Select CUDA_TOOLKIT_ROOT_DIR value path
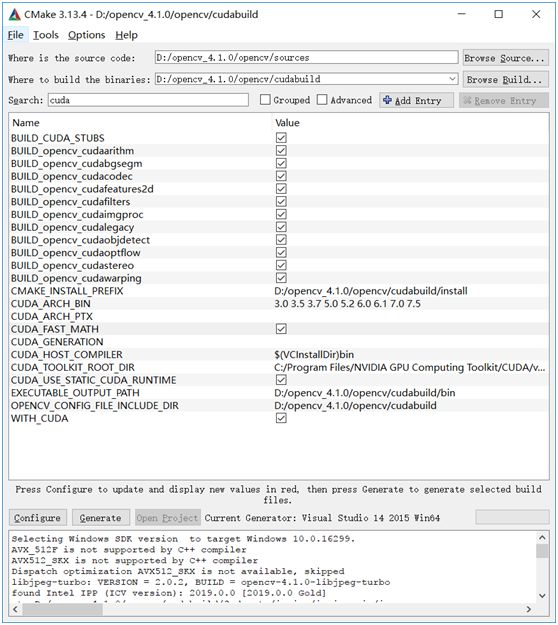558x625 pixels. [410, 368]
